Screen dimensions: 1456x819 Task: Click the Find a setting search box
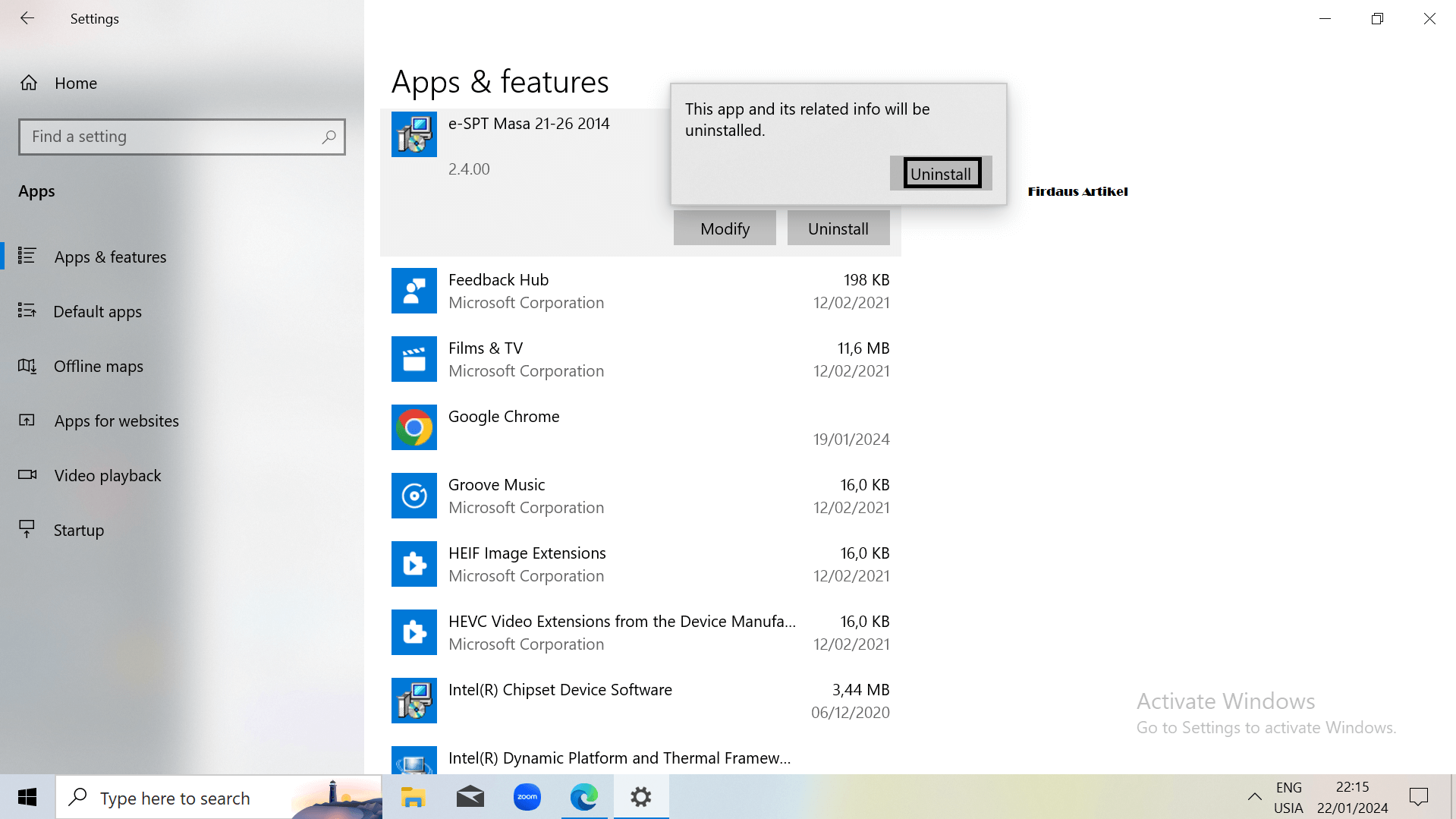pyautogui.click(x=182, y=137)
